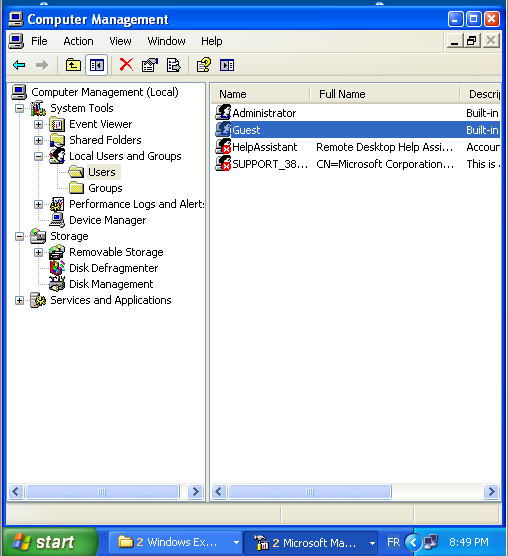
Task: Click the Windows Explorer taskbar group button
Action: 175,542
